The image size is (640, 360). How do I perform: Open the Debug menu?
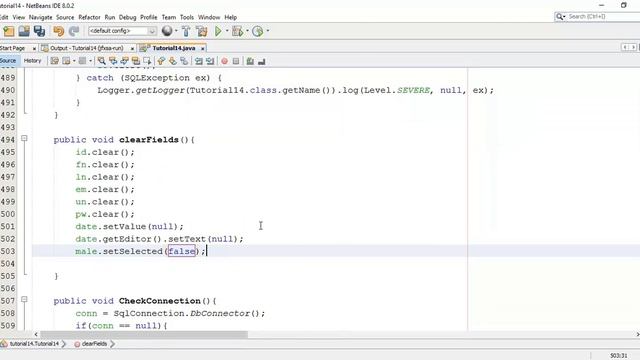tap(127, 17)
